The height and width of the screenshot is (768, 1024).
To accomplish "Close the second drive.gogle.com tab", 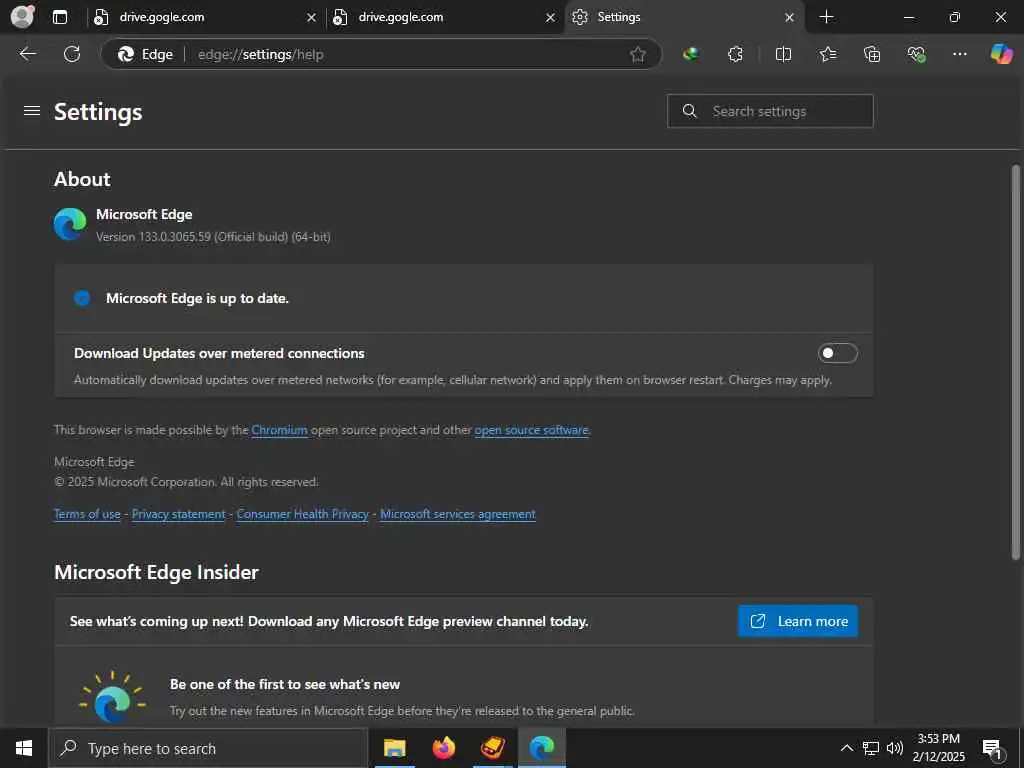I will click(551, 18).
